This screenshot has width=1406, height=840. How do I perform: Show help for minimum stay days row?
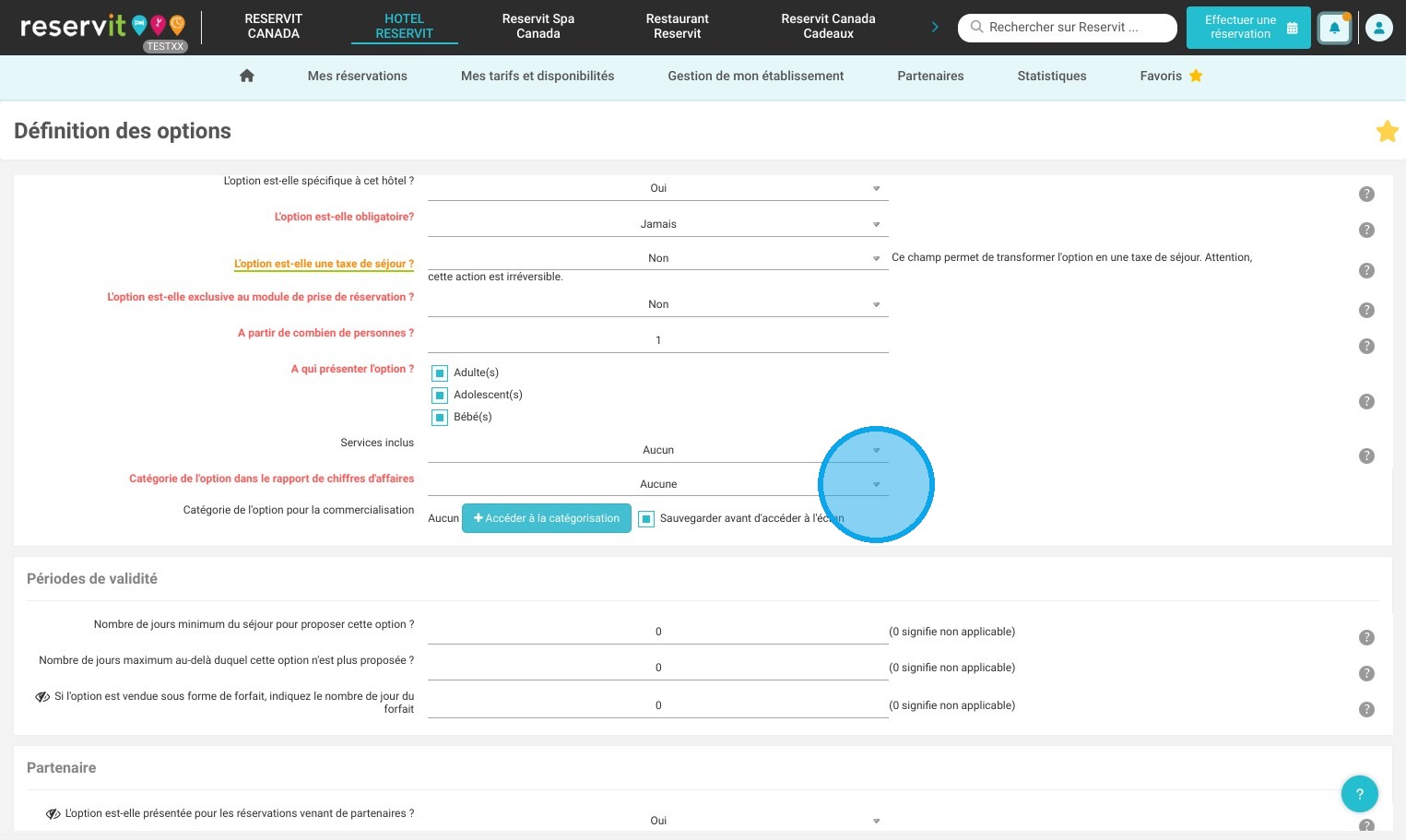(1366, 637)
